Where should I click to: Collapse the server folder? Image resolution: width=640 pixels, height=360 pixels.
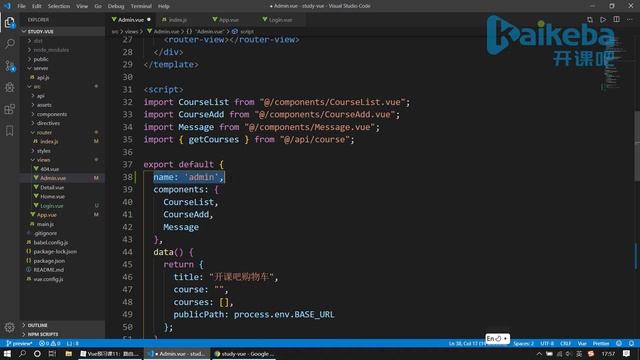click(62, 68)
